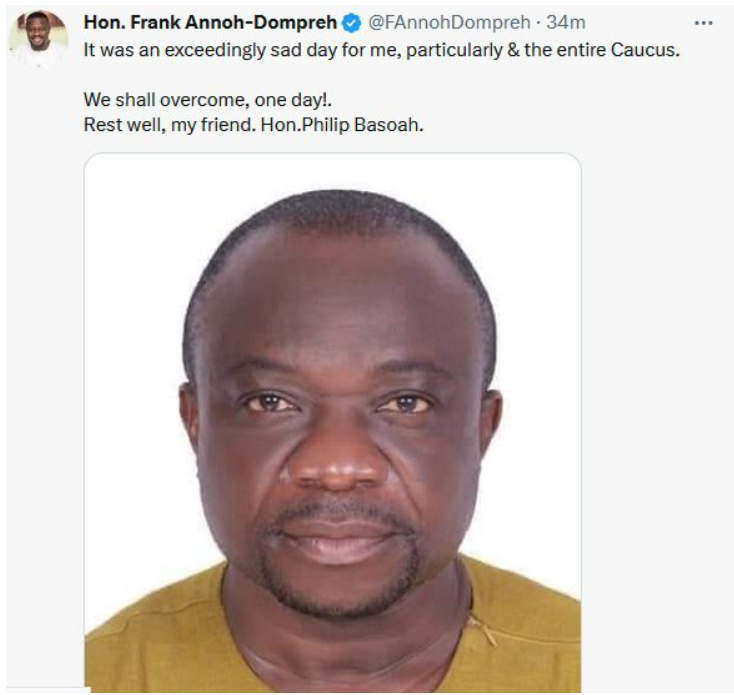Click the tweet line starting 'It was an exceedingly'
This screenshot has width=734, height=695.
(x=382, y=50)
